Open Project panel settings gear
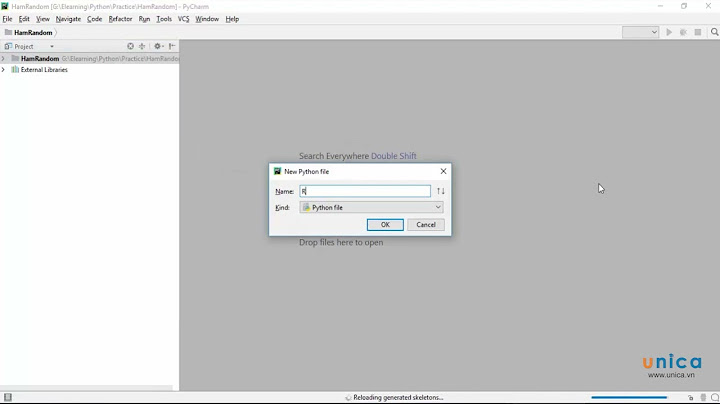720x404 pixels. [158, 46]
